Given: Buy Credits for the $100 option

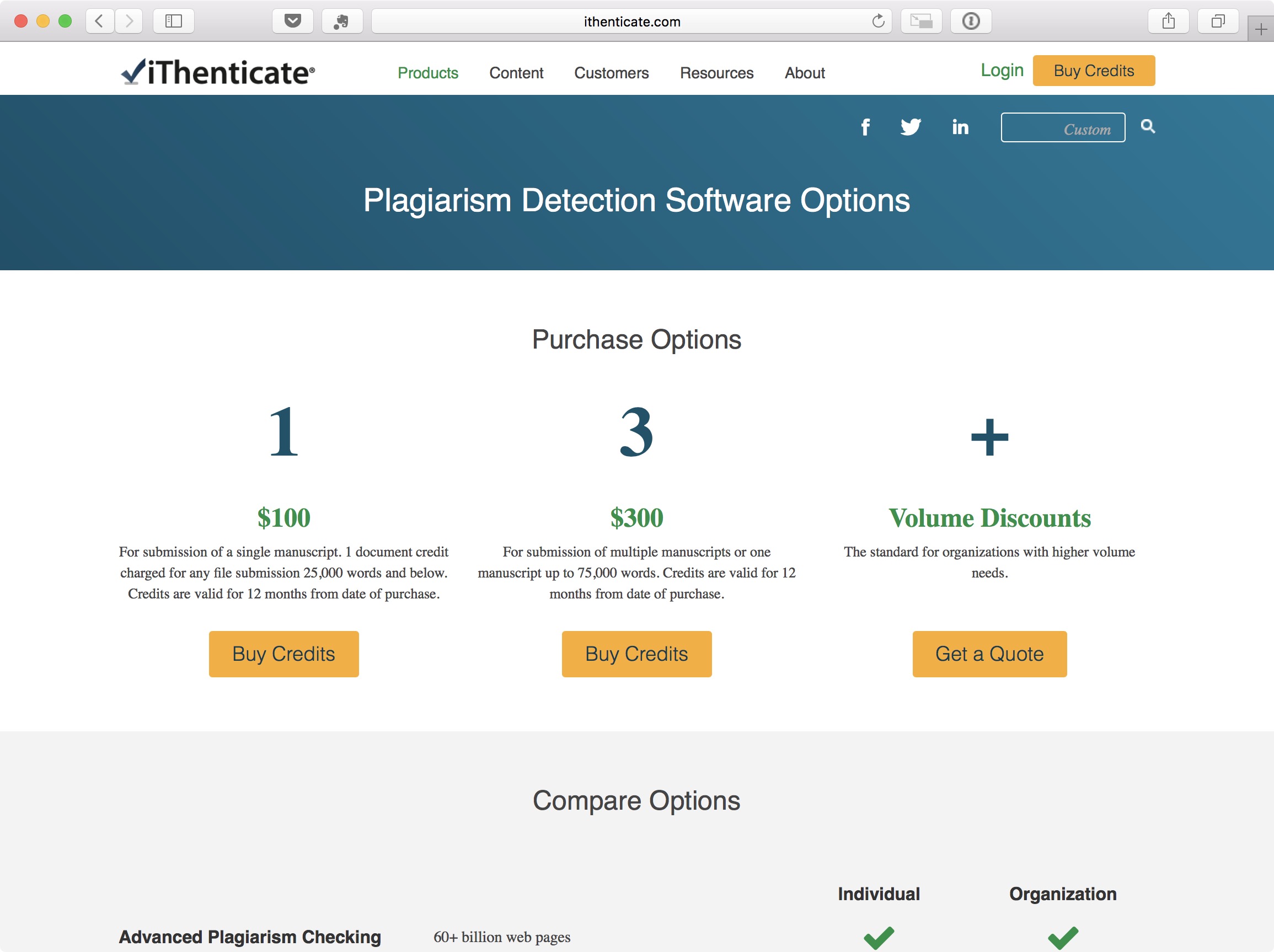Looking at the screenshot, I should 283,654.
